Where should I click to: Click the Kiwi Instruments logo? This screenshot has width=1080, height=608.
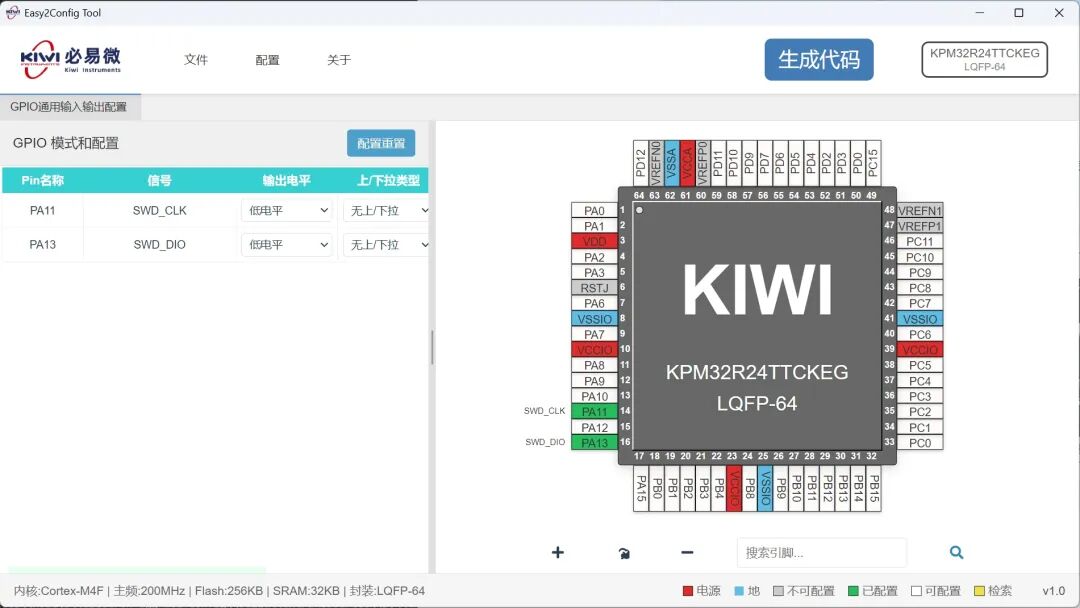70,59
